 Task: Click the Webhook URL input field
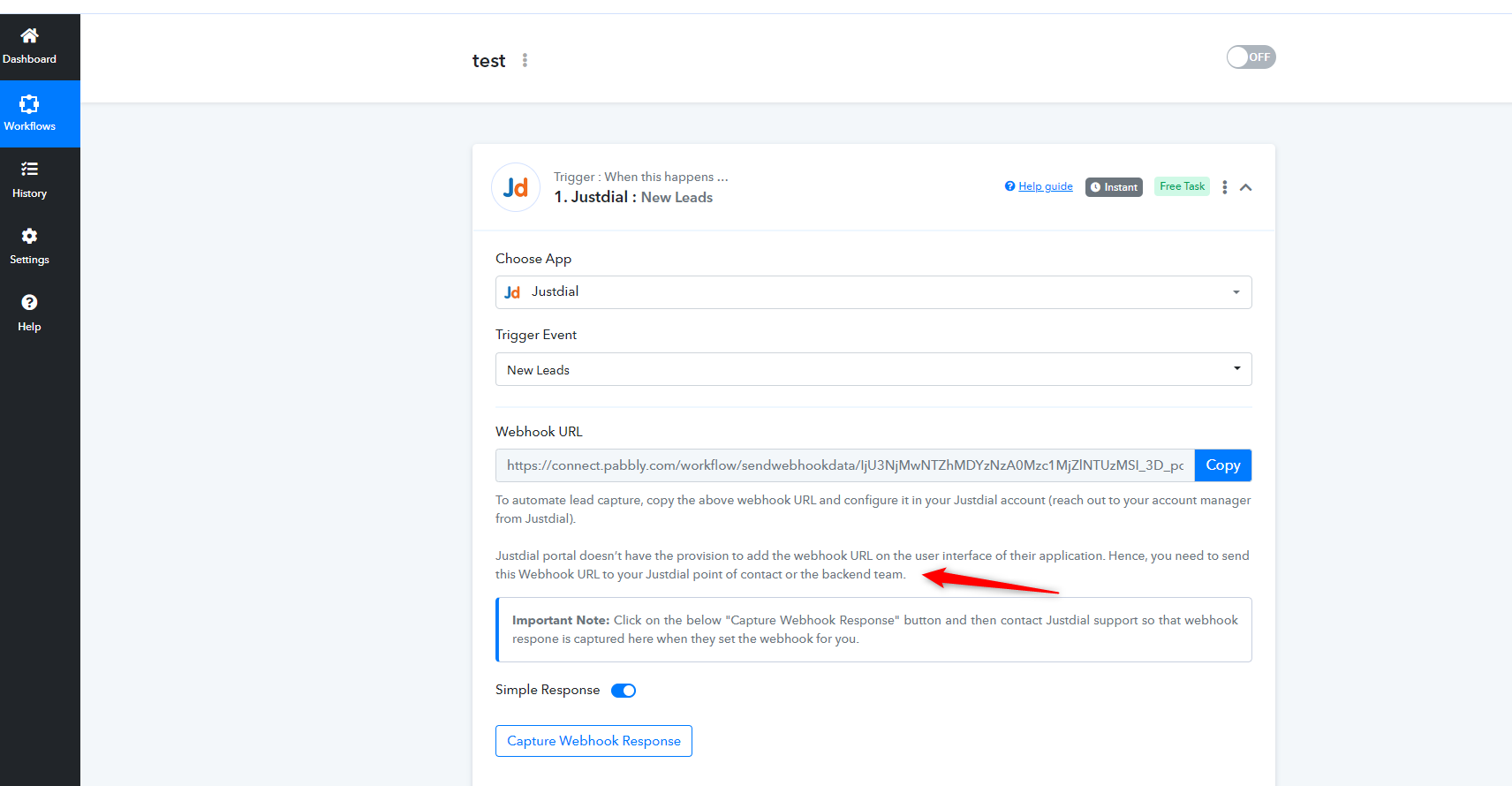point(845,465)
